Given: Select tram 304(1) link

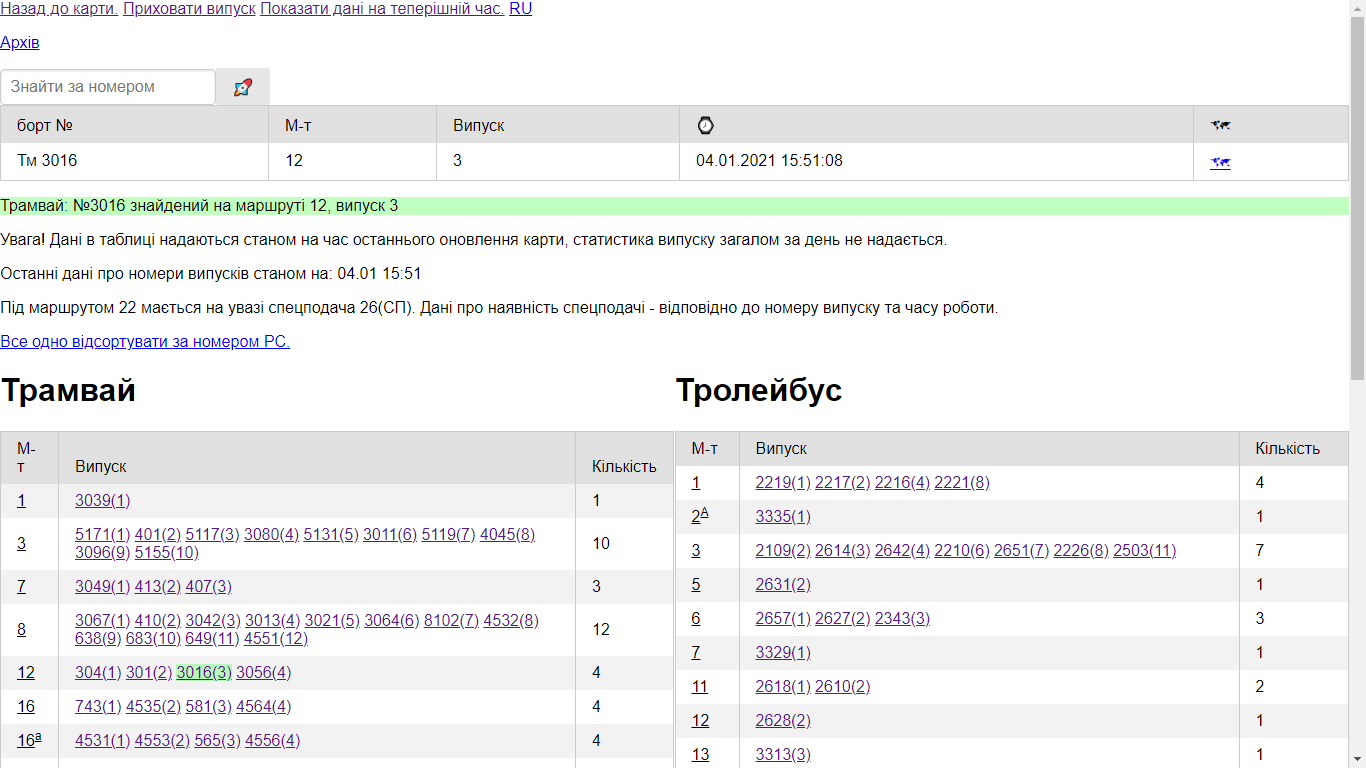Looking at the screenshot, I should pyautogui.click(x=98, y=673).
